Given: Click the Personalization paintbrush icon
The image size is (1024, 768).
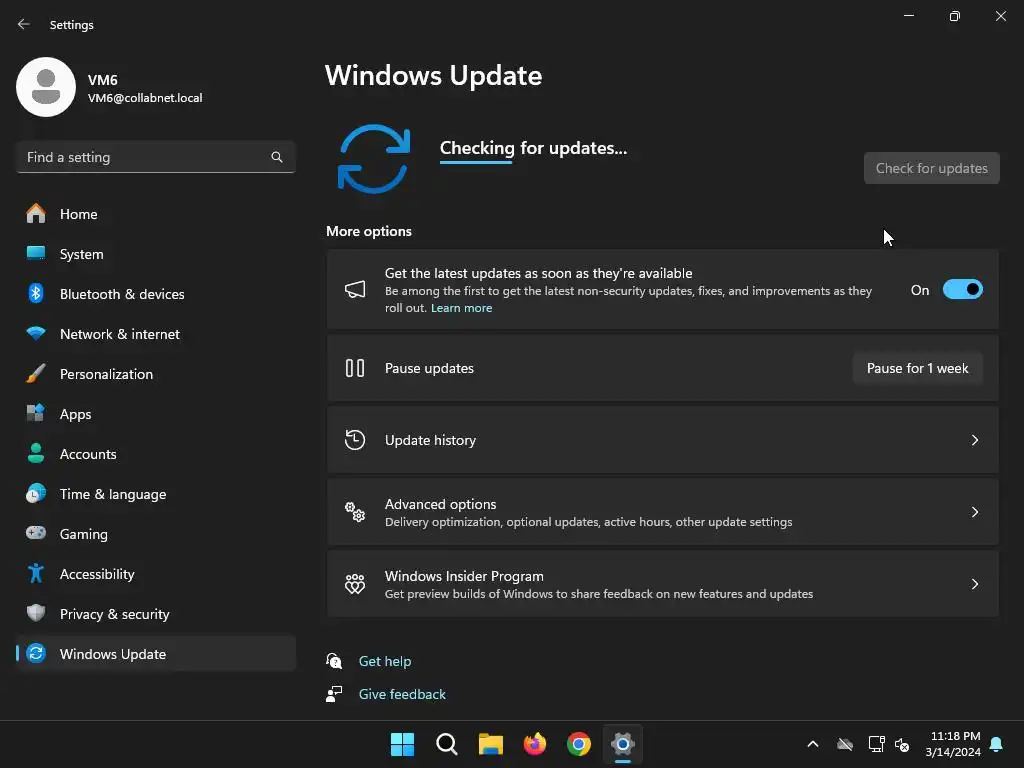Looking at the screenshot, I should pos(36,374).
